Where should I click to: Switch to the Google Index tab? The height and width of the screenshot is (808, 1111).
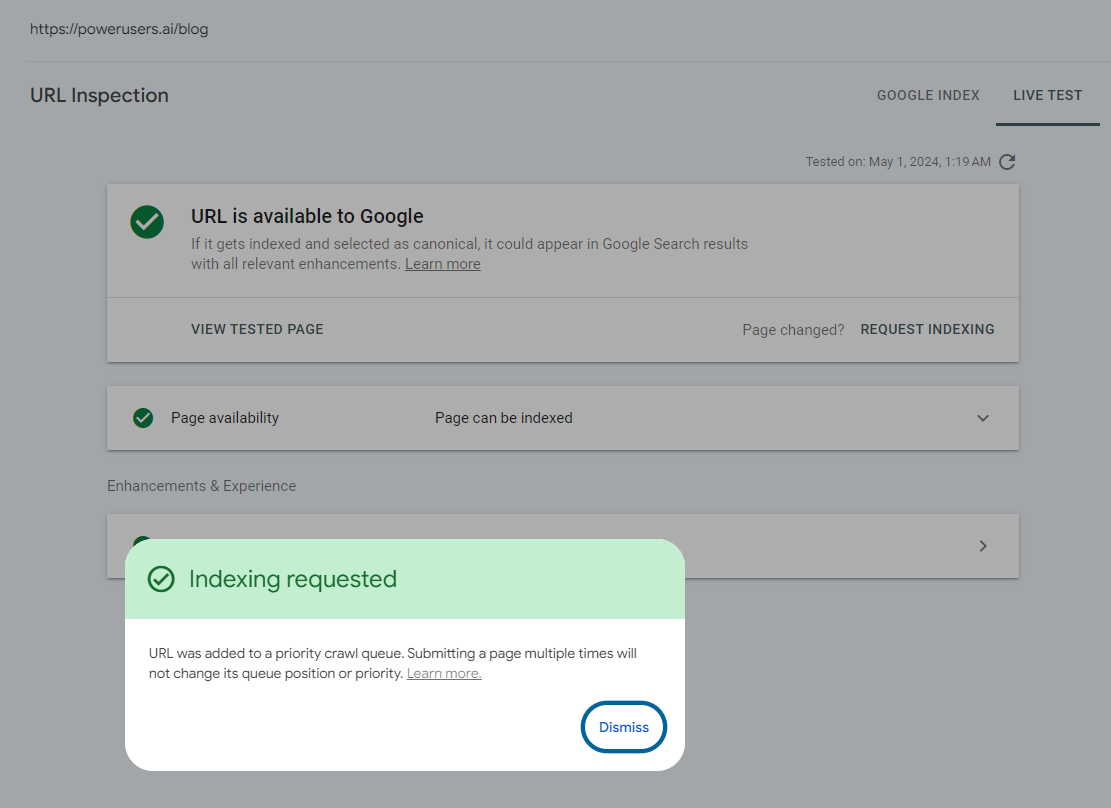928,95
